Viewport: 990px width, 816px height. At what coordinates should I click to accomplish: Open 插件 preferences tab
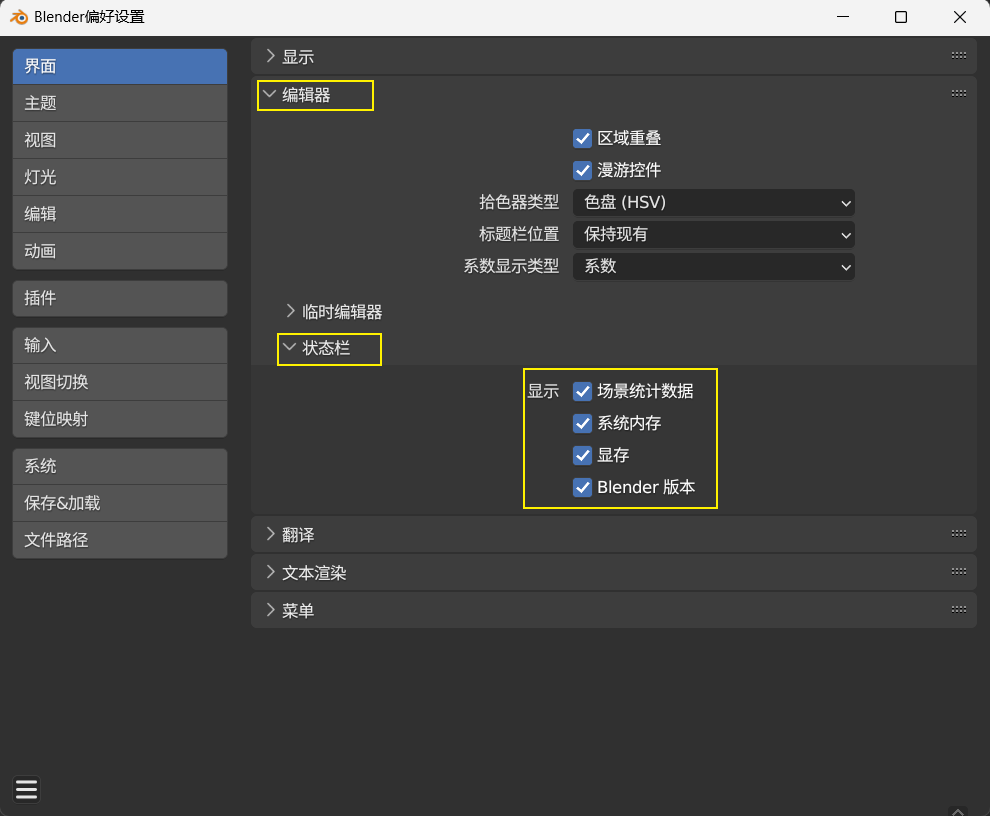120,298
